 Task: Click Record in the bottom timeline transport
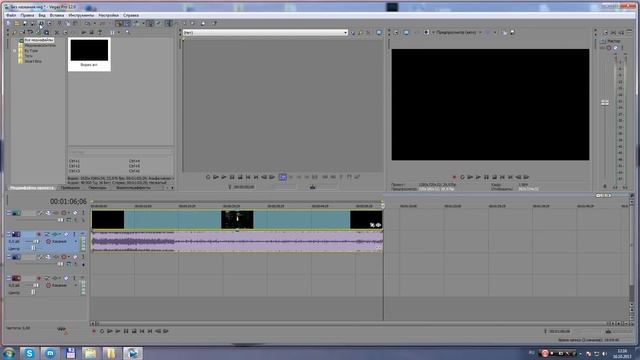94,331
